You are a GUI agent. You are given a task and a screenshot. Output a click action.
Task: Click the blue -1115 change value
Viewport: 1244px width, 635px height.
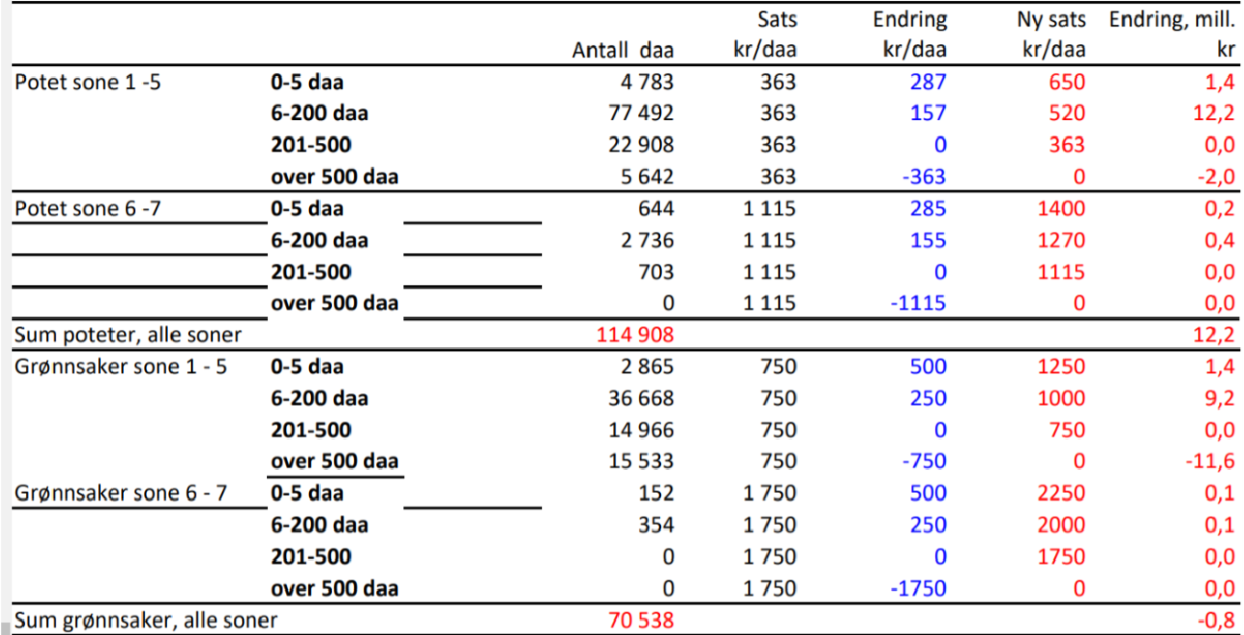(917, 303)
